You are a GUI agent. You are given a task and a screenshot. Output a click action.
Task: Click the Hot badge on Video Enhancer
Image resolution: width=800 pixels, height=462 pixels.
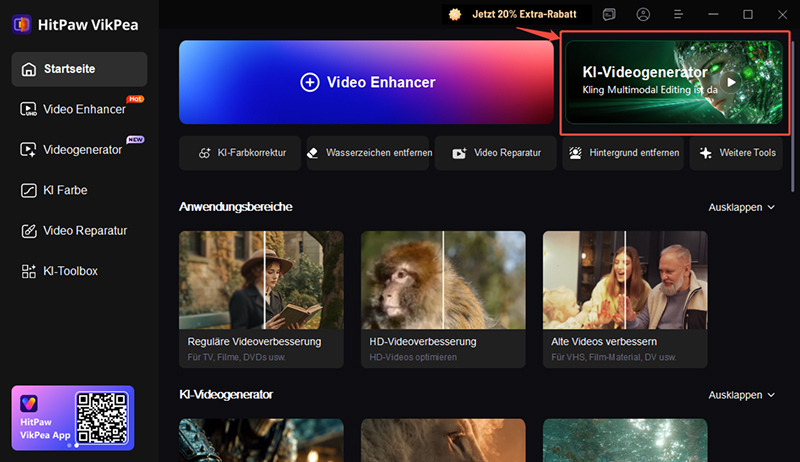135,99
